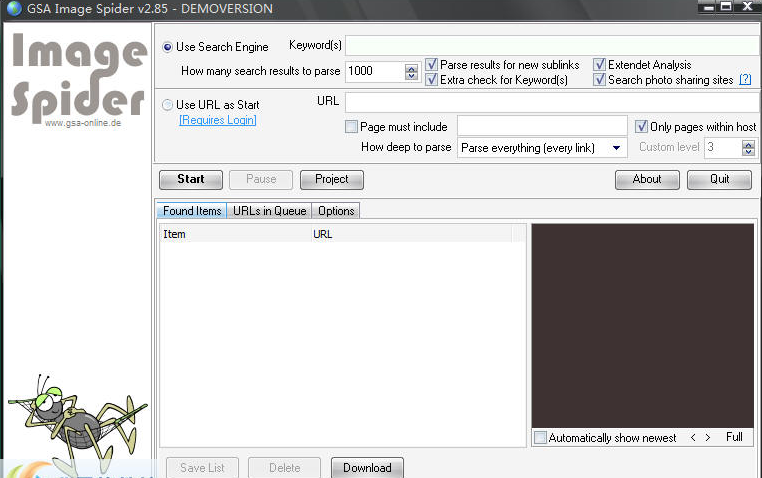Screen dimensions: 762x478
Task: Start the image search
Action: [x=191, y=179]
